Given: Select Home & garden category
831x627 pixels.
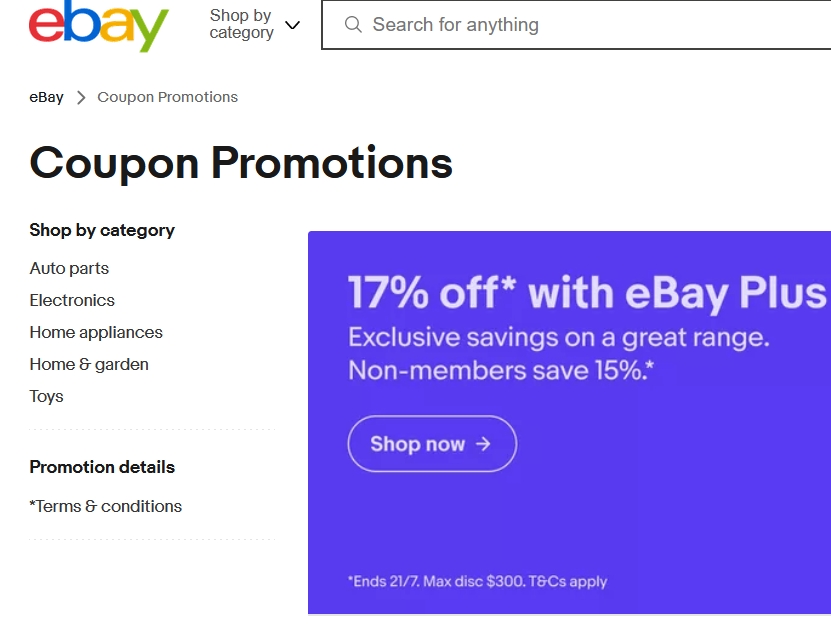Looking at the screenshot, I should [x=89, y=365].
